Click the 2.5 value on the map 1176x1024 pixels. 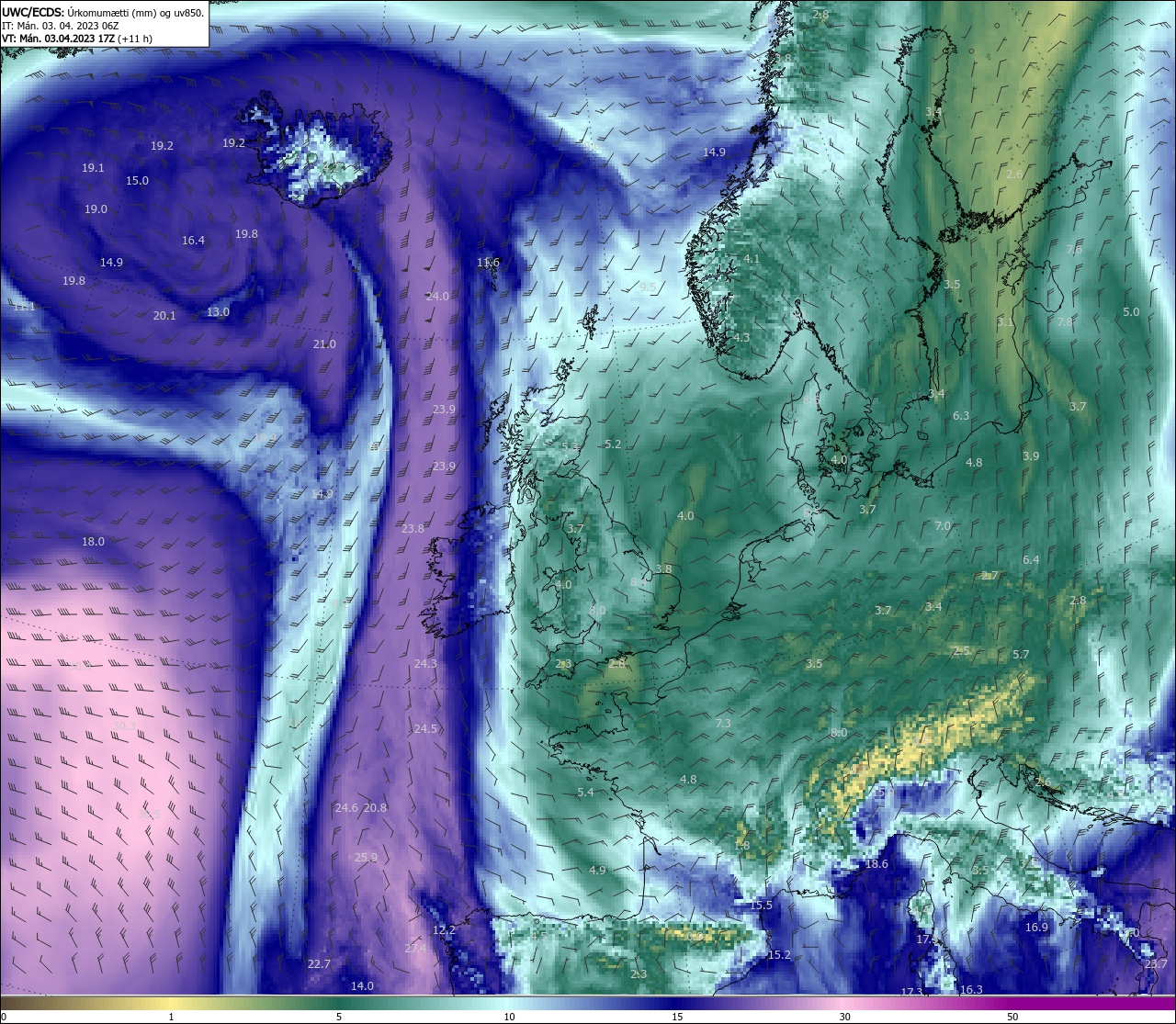(x=961, y=651)
